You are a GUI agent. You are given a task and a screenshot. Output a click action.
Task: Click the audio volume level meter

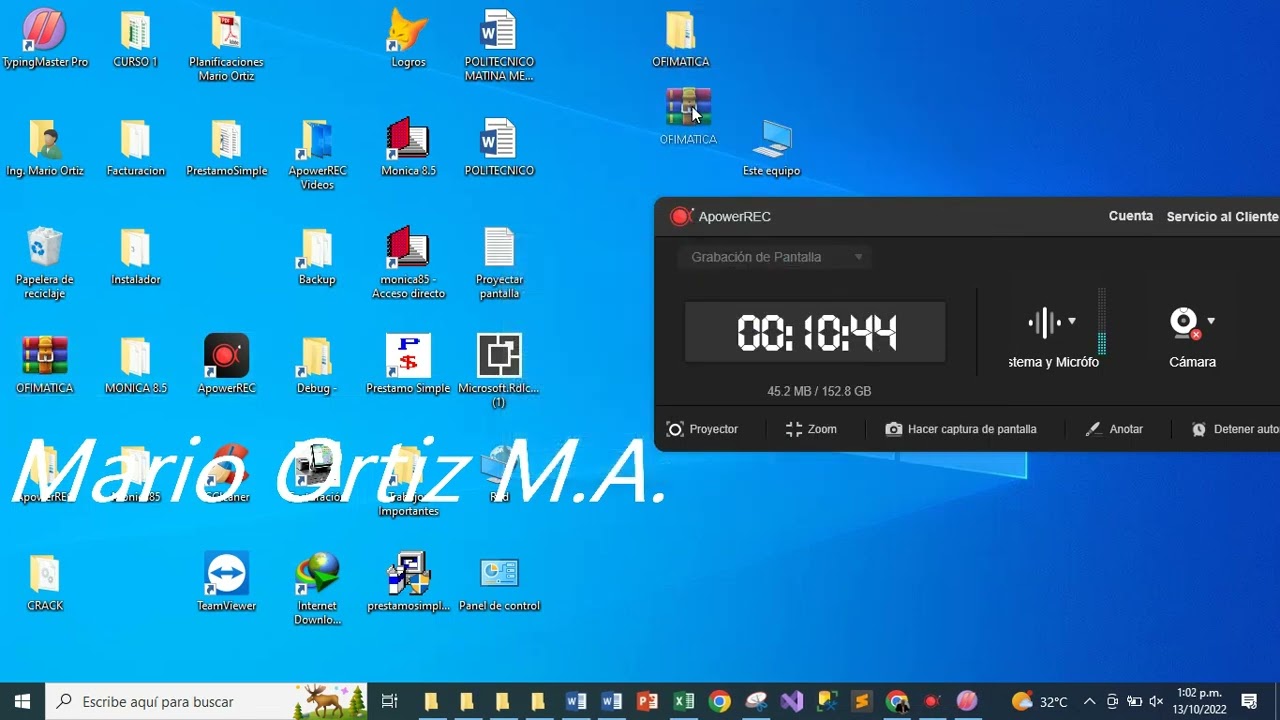coord(1102,322)
